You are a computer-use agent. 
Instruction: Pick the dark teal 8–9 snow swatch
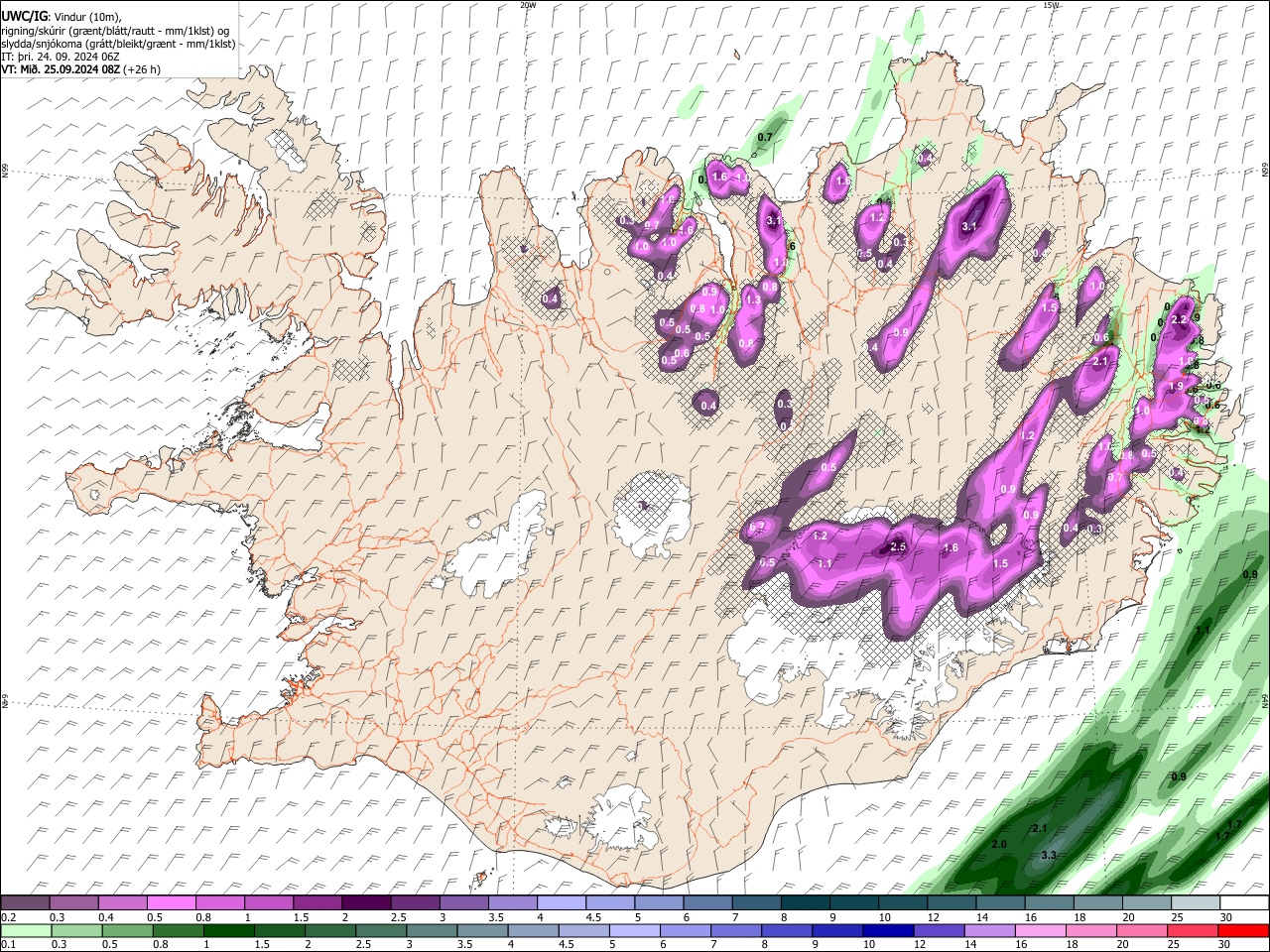806,903
